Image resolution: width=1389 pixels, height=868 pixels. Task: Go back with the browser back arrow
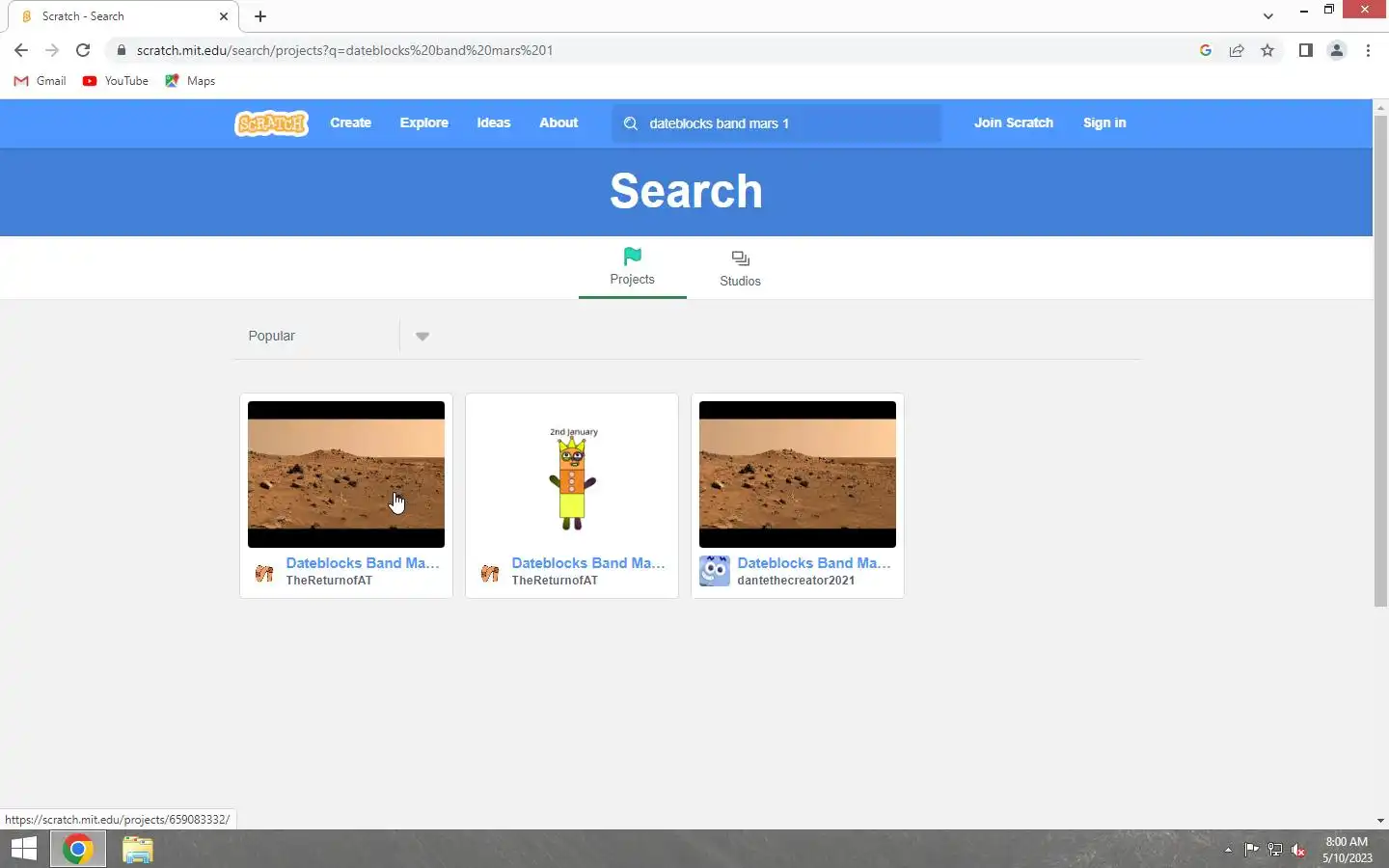[21, 50]
